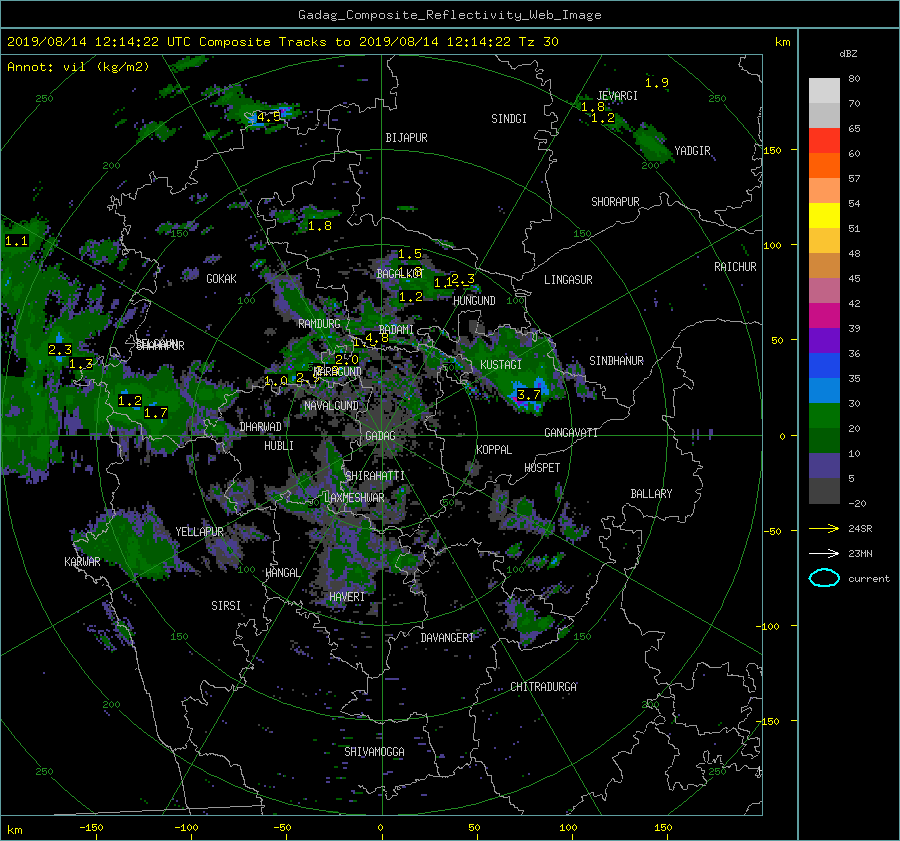Viewport: 900px width, 841px height.
Task: Pick the purple 39–36 dBZ legend swatch
Action: [x=824, y=341]
